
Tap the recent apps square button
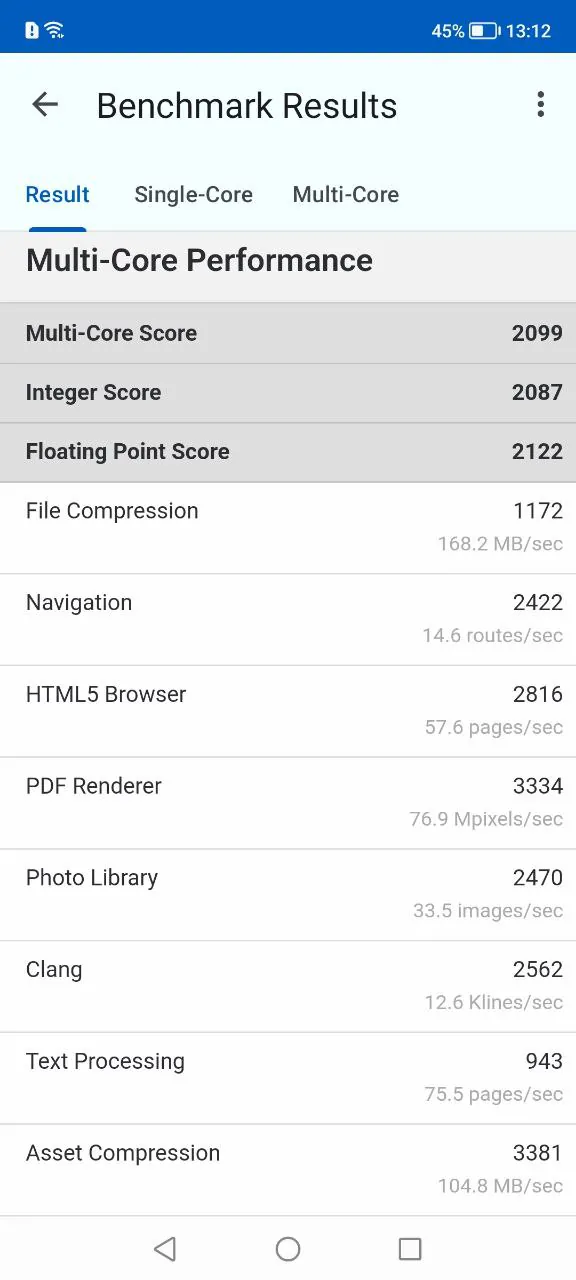point(410,1248)
